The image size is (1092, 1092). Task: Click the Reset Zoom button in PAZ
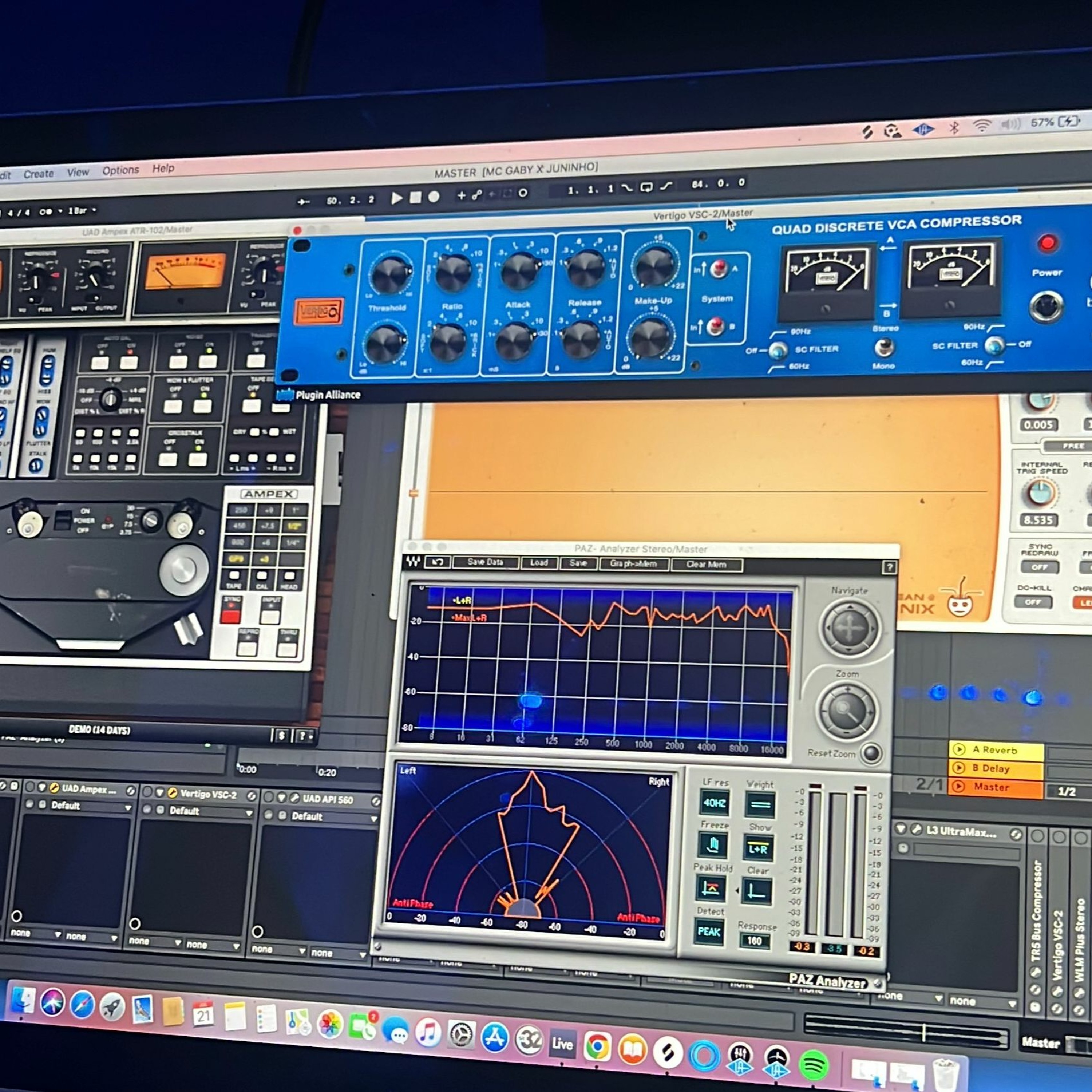tap(871, 753)
